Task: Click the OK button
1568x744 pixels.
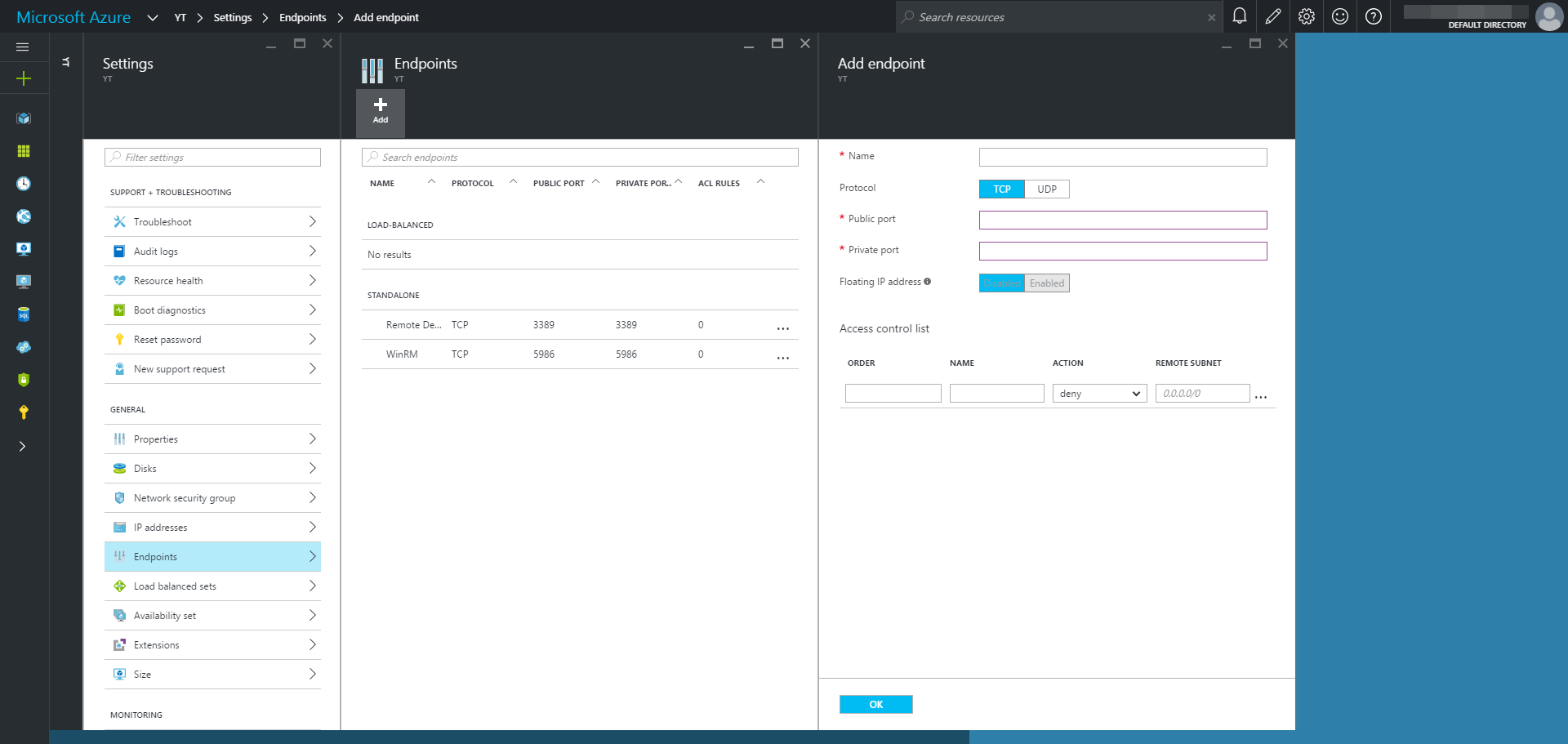Action: pyautogui.click(x=875, y=703)
